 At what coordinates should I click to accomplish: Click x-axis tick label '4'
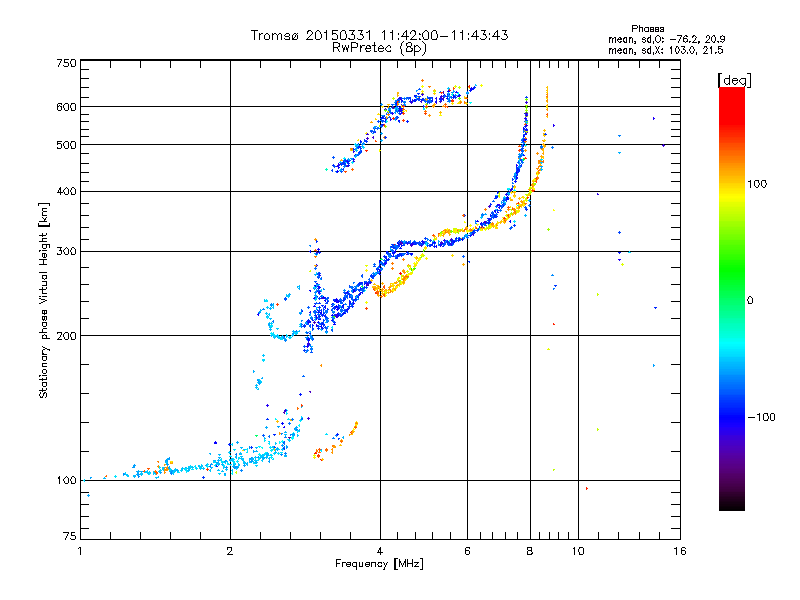380,551
